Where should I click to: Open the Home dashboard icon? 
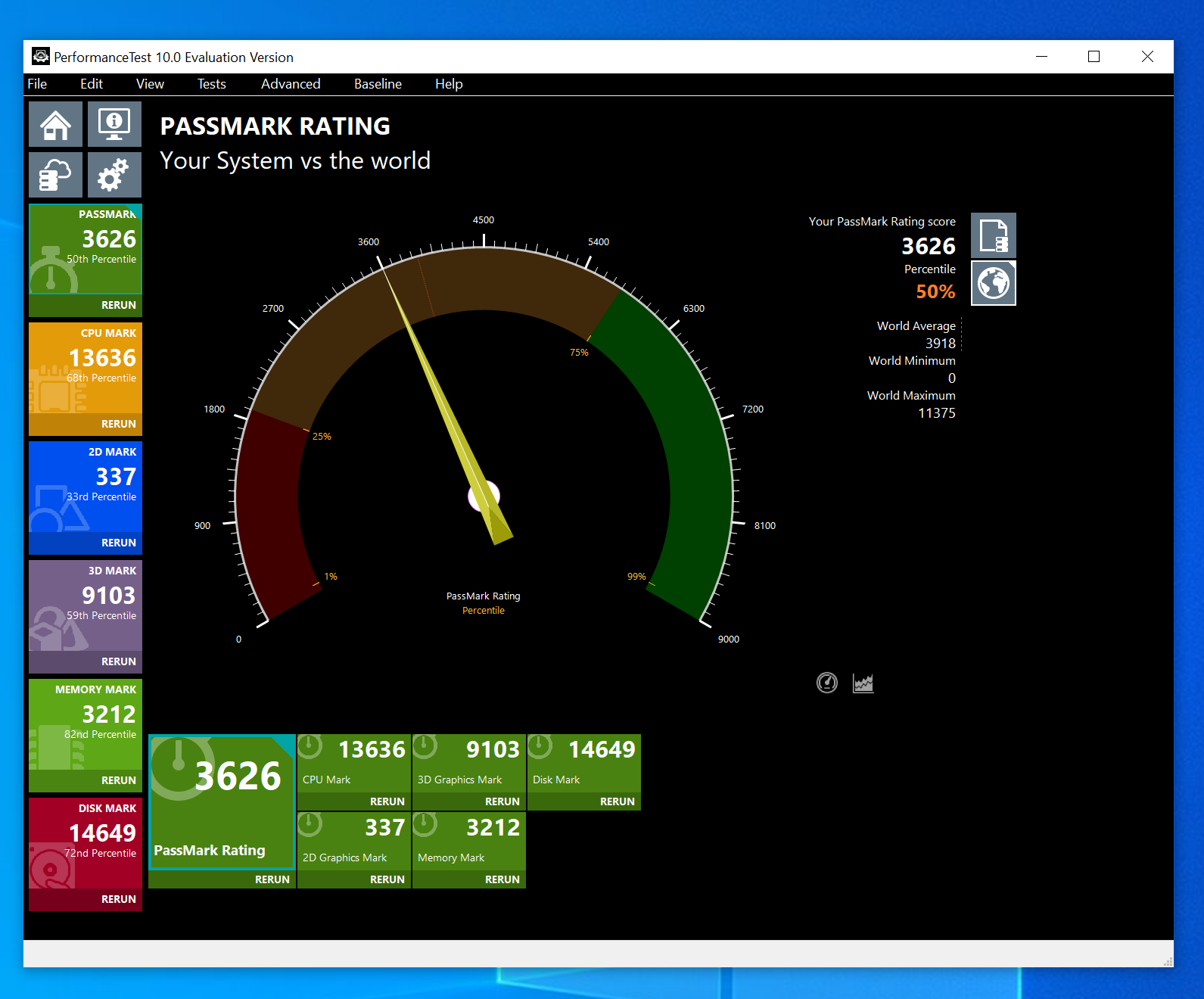click(55, 124)
